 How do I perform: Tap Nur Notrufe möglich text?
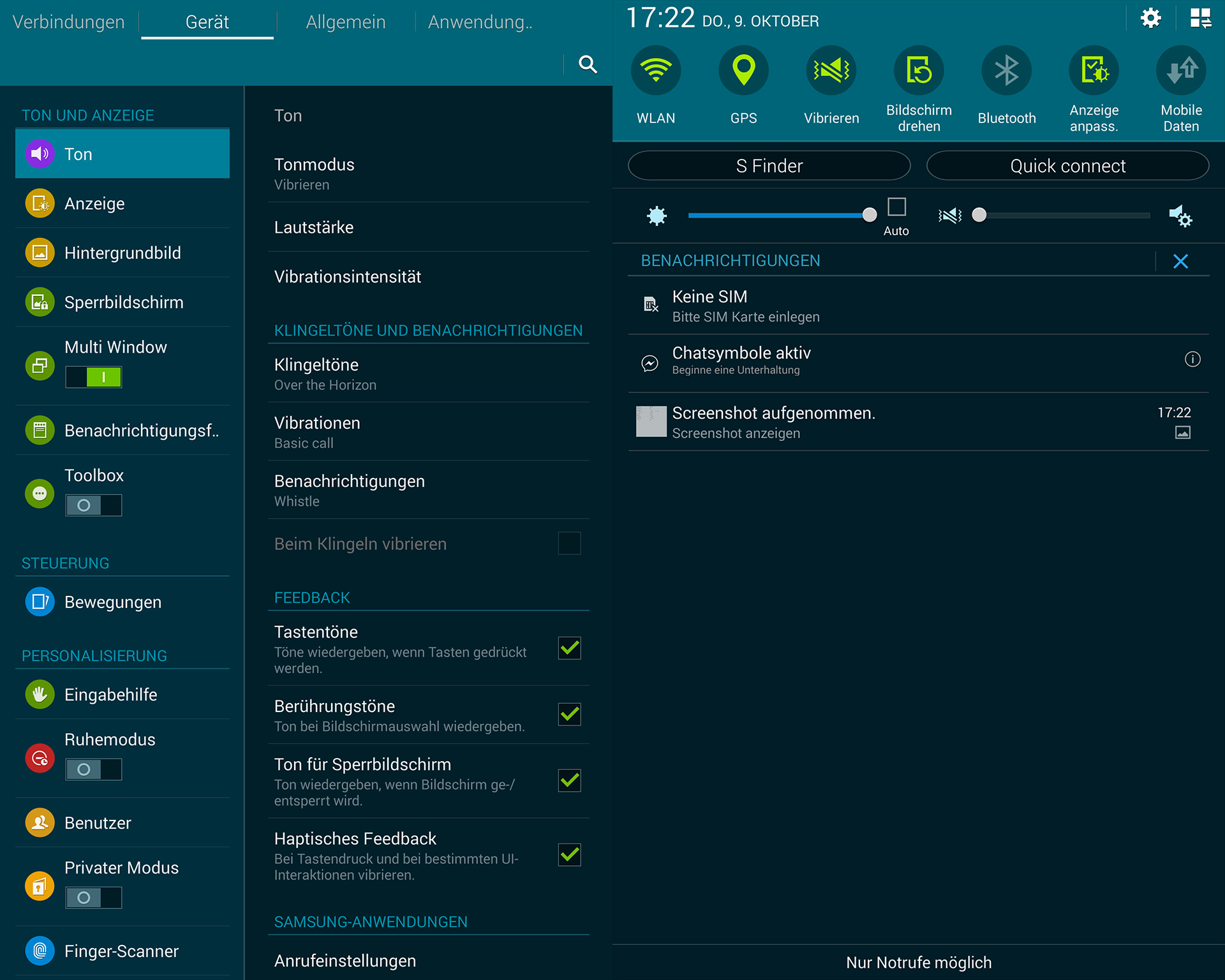(x=919, y=962)
